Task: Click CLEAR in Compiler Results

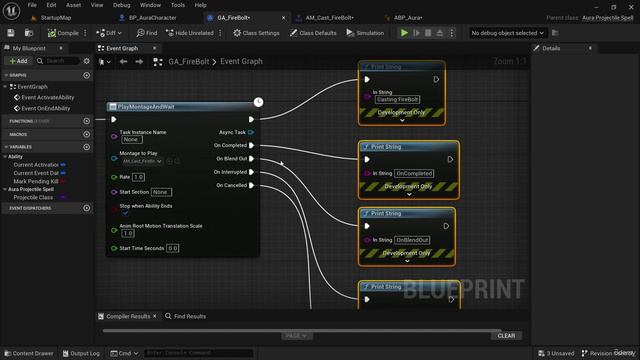Action: pyautogui.click(x=506, y=336)
